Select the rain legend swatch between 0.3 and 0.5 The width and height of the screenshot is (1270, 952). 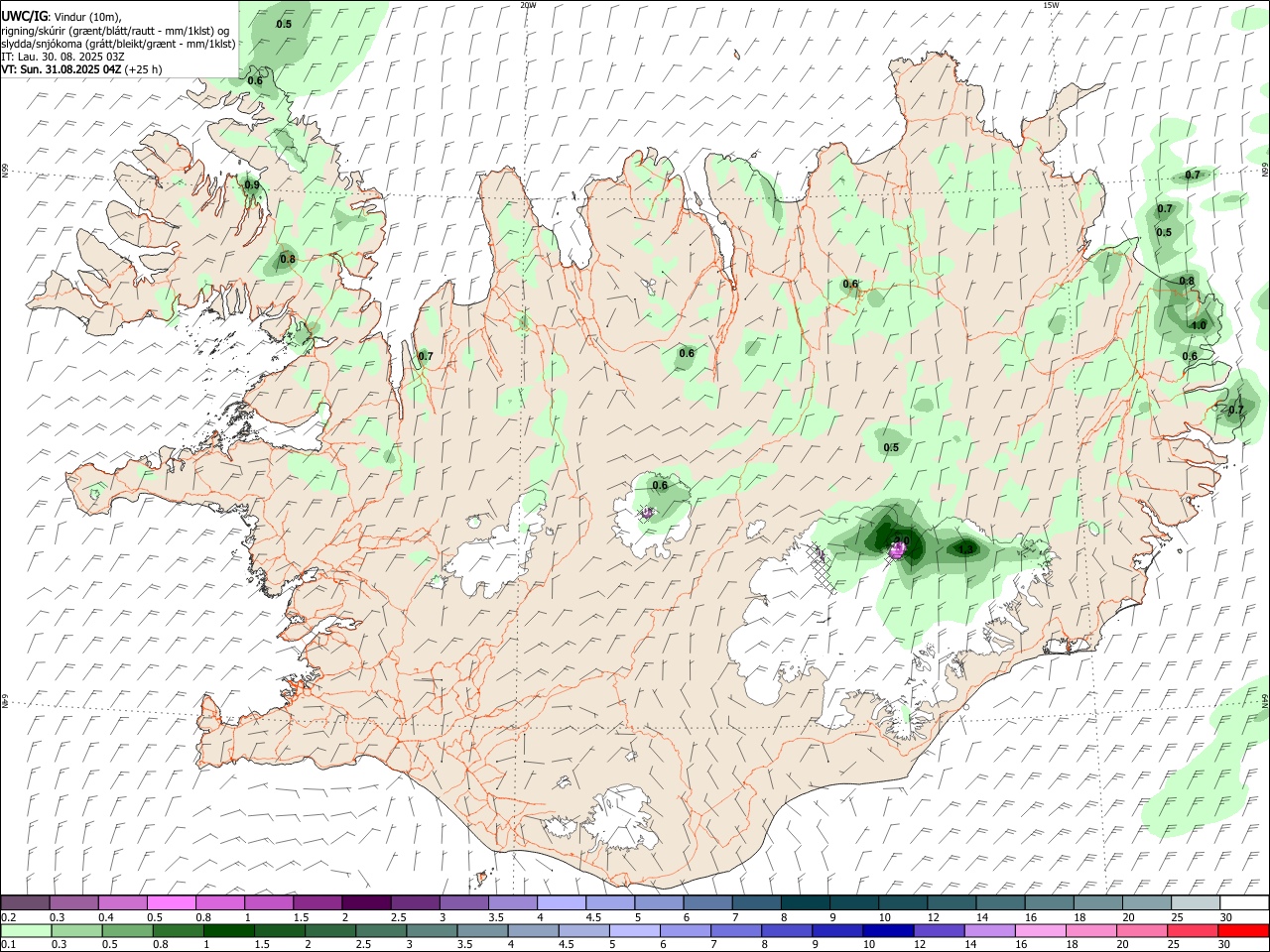tap(76, 930)
